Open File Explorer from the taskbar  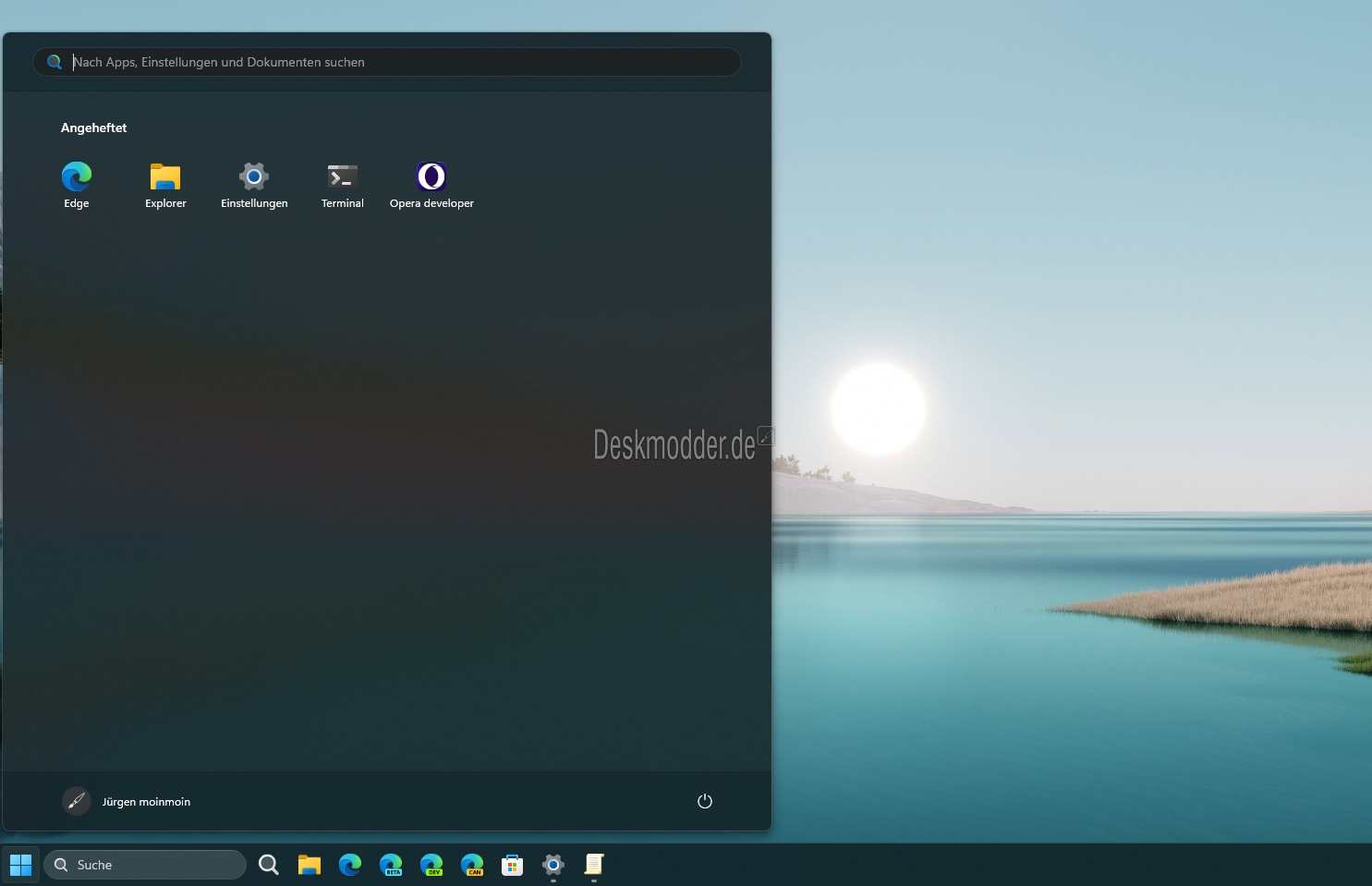(x=310, y=865)
